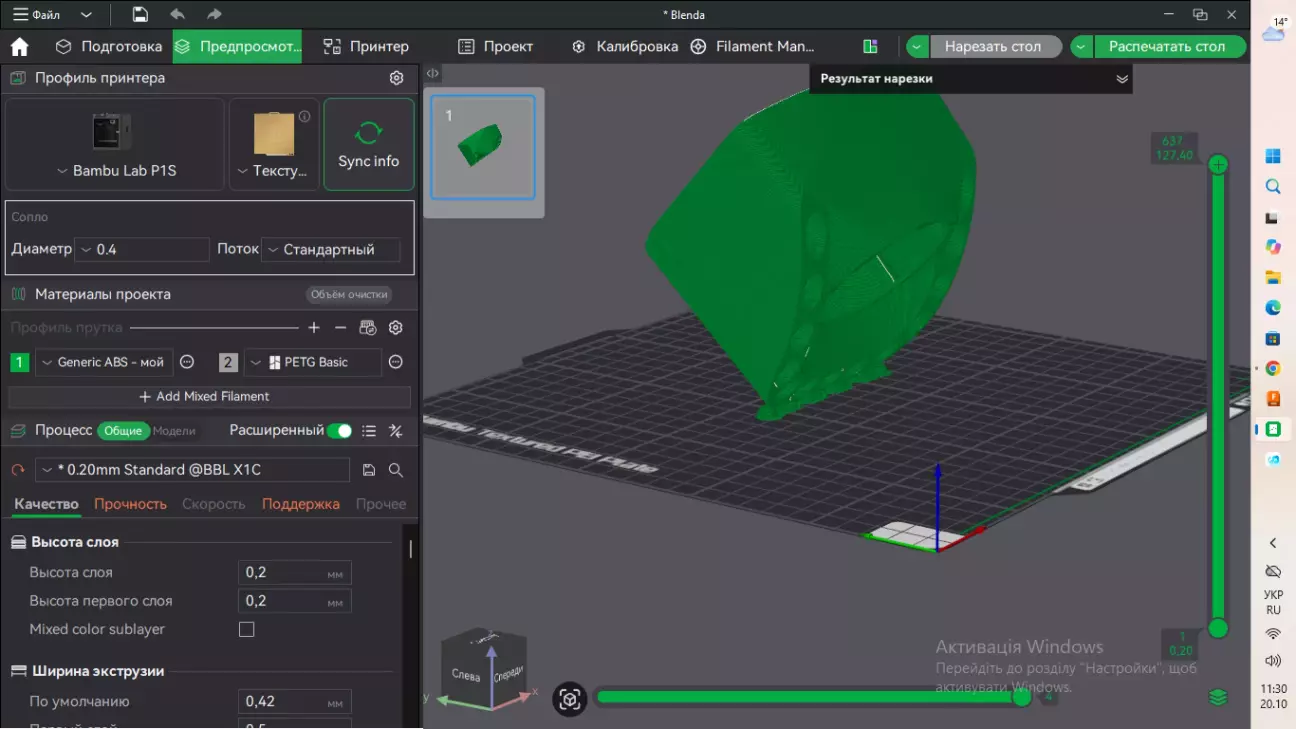Remove a filament with the minus icon
This screenshot has height=729, width=1296.
[x=340, y=328]
